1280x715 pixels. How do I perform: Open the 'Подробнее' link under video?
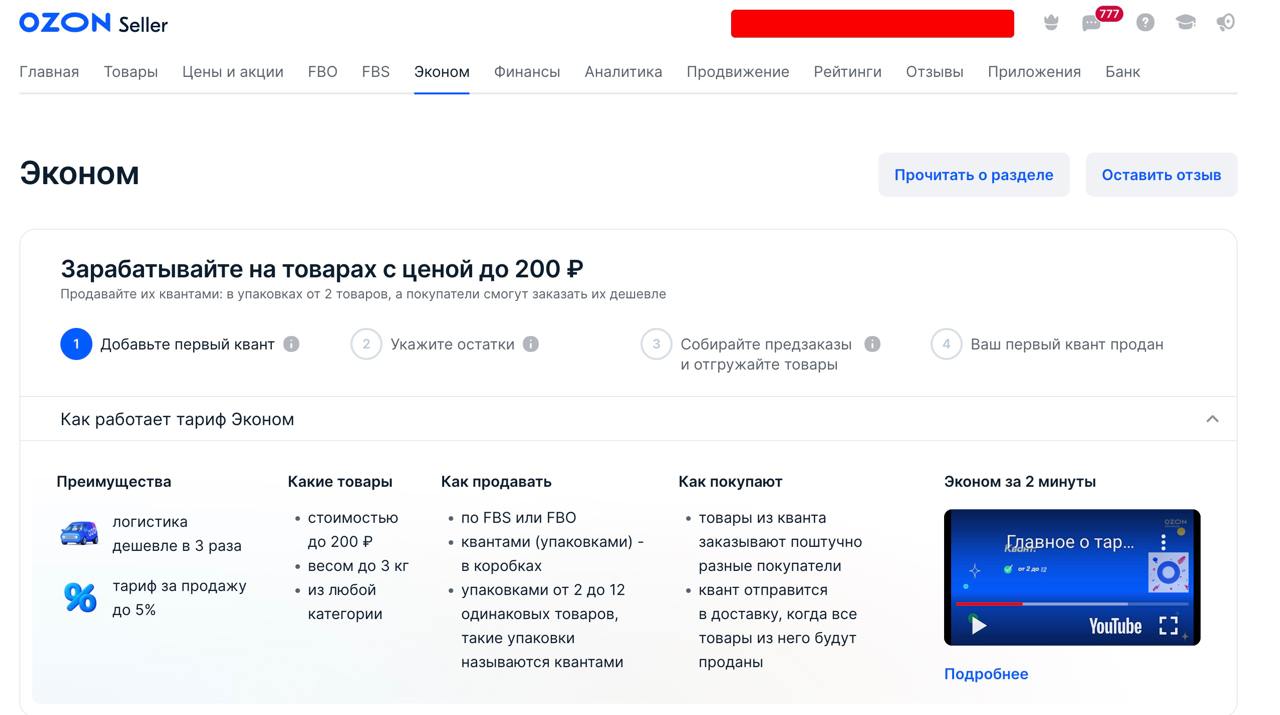[x=986, y=674]
